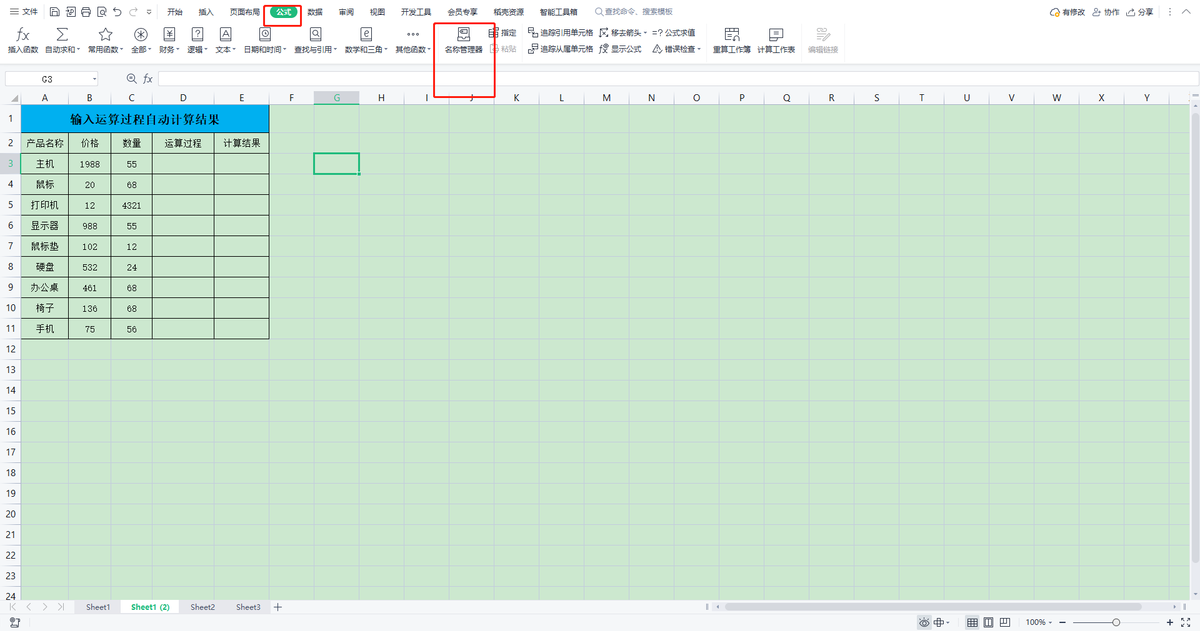Expand the quick access toolbar customize arrow
1200x631 pixels.
click(149, 12)
